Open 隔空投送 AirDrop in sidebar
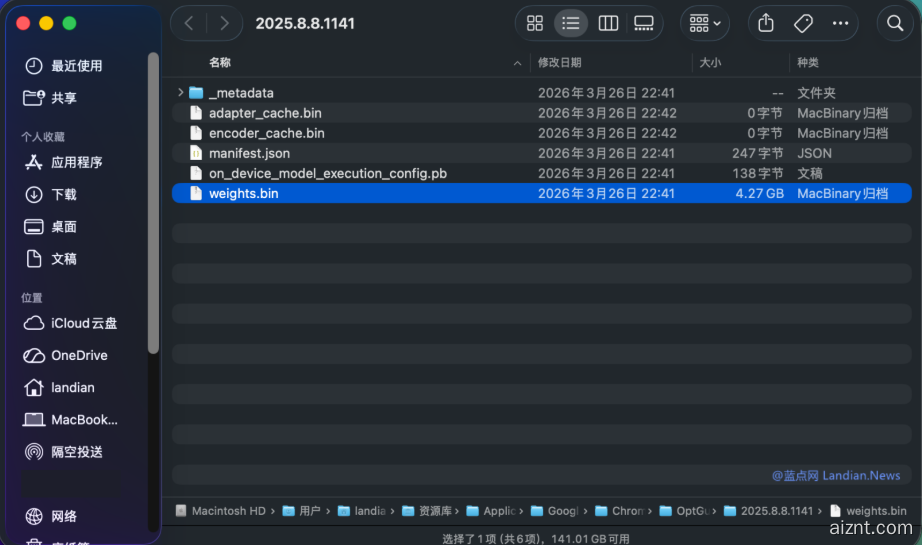The height and width of the screenshot is (545, 923). click(64, 452)
